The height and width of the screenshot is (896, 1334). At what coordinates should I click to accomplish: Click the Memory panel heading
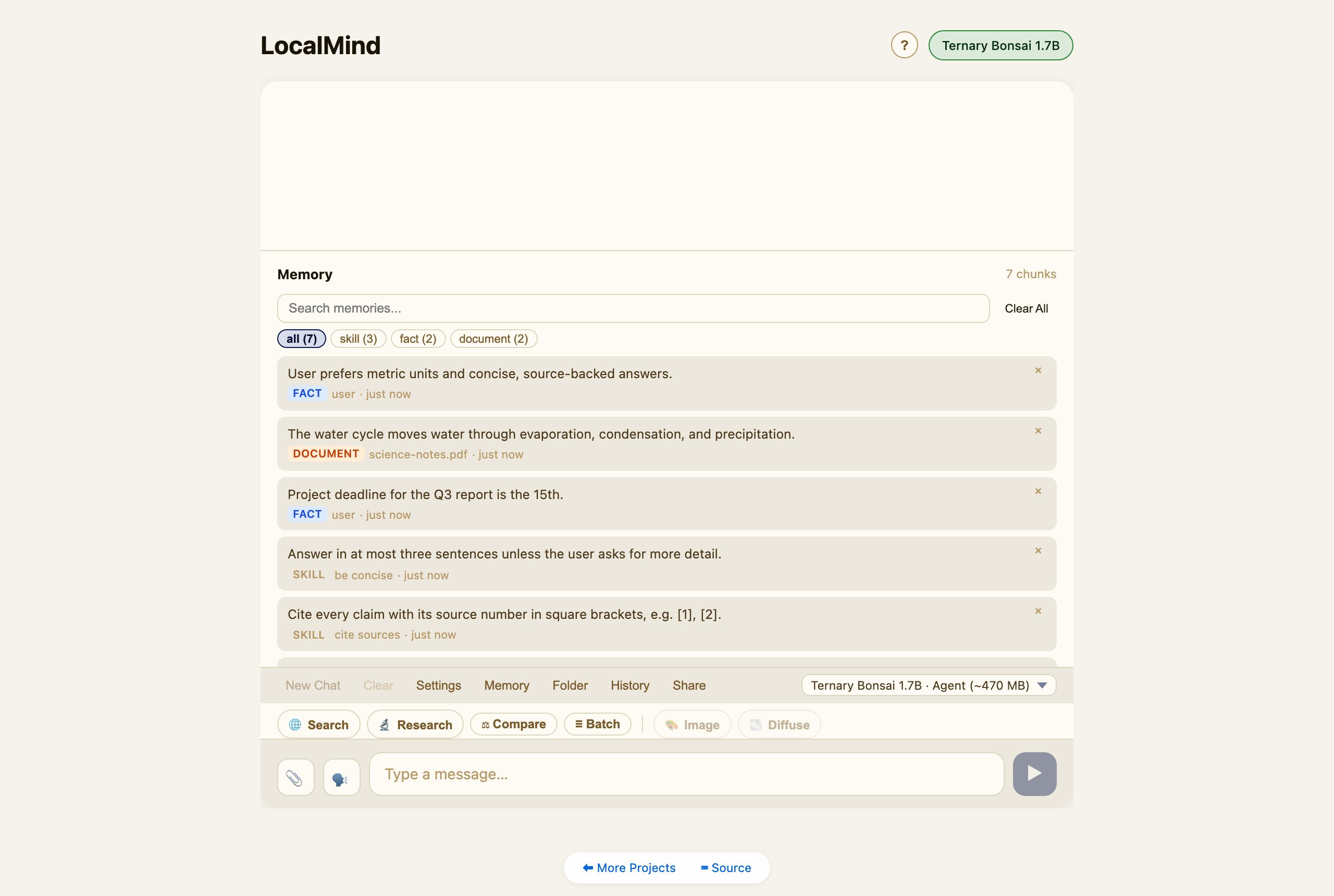point(305,275)
